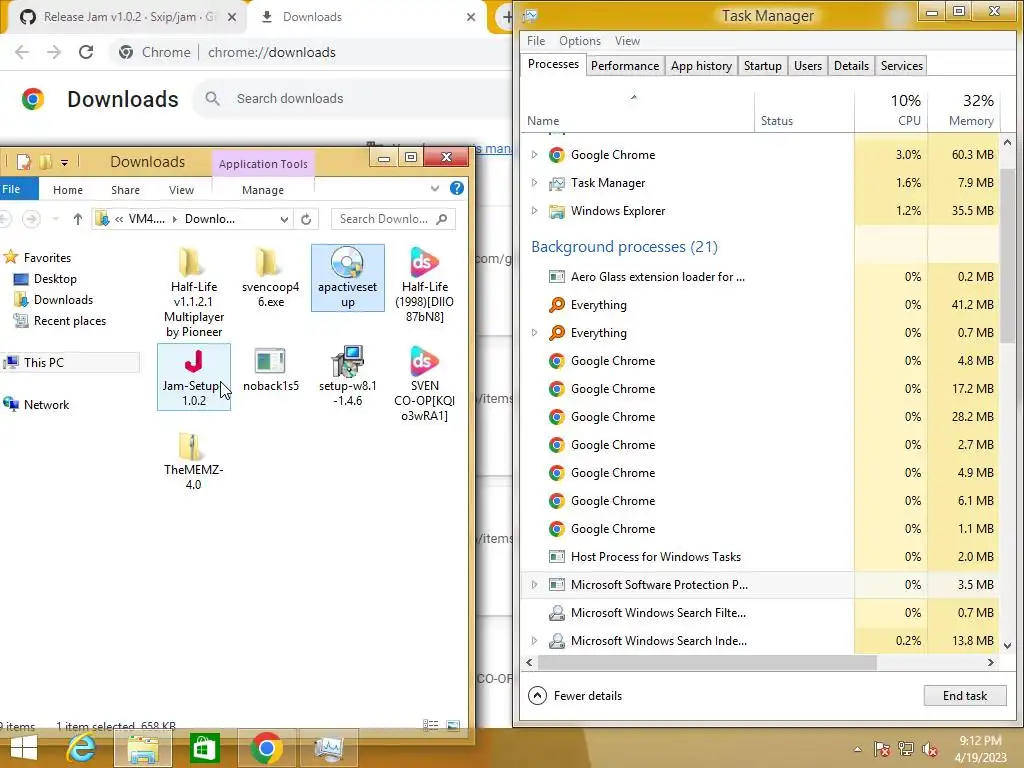1024x768 pixels.
Task: Click Task Manager vertical scrollbar down arrow
Action: (1007, 645)
